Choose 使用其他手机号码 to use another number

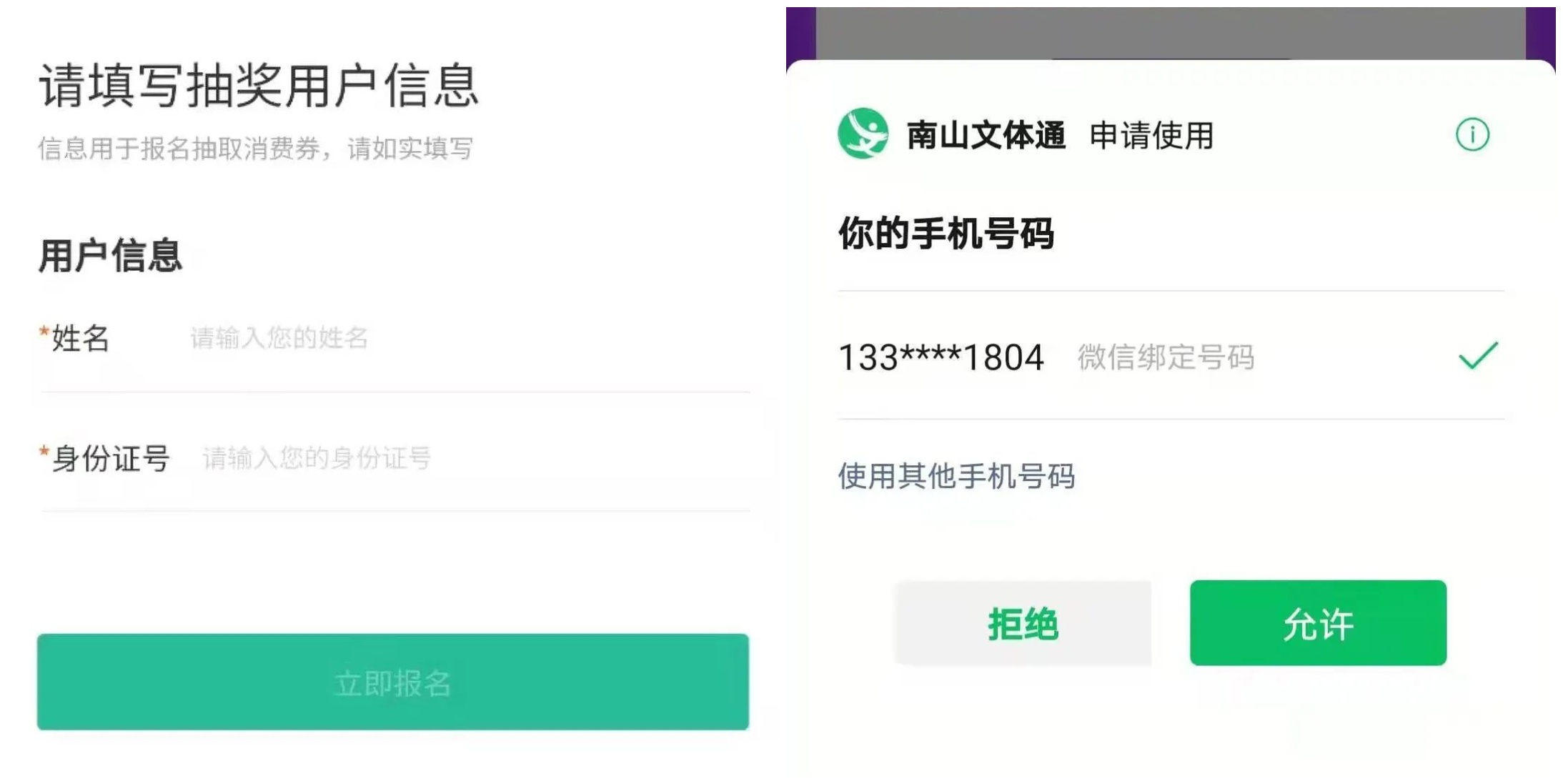[956, 476]
